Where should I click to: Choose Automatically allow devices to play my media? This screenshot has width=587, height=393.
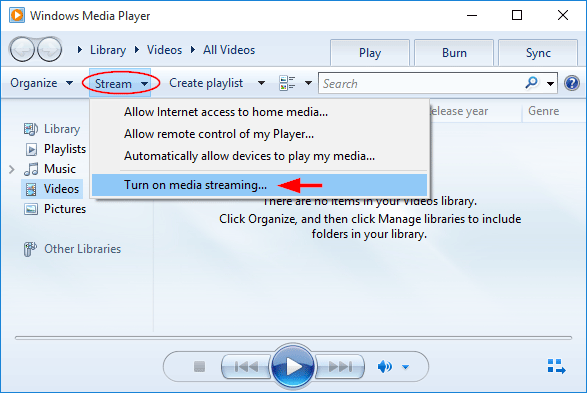tap(259, 156)
